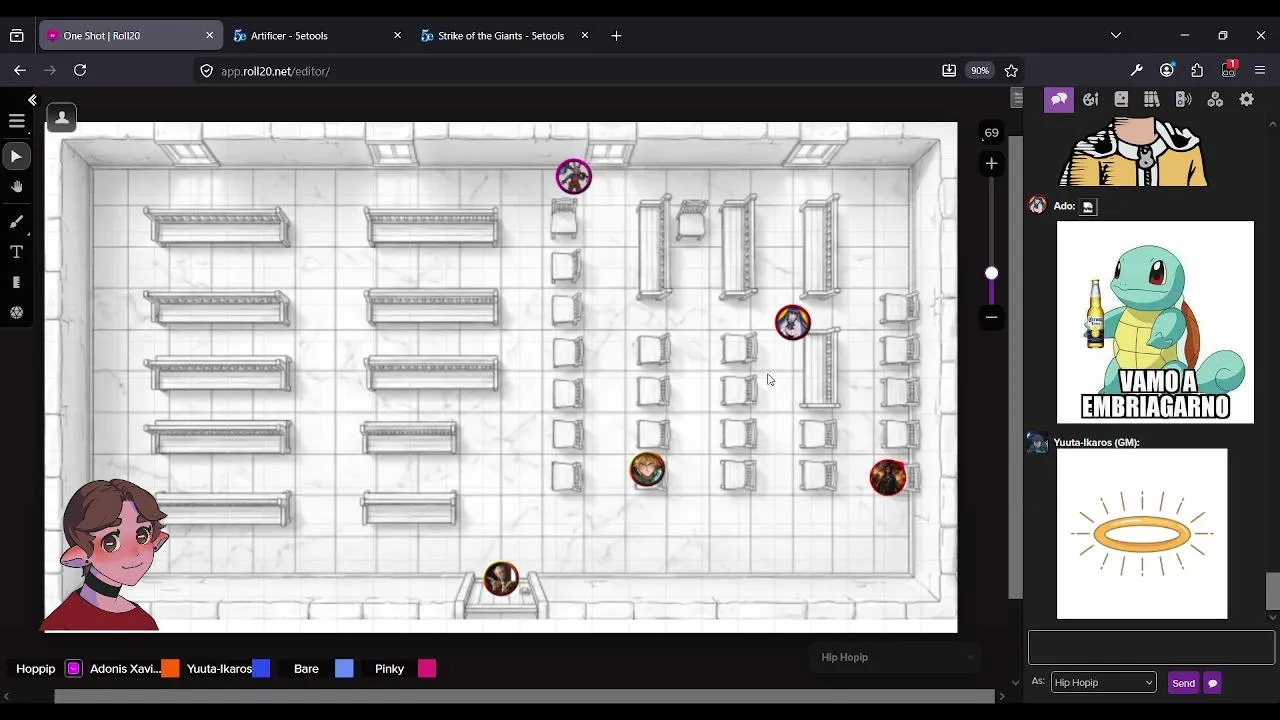Open My Settings gear tab
Viewport: 1280px width, 720px height.
1246,99
